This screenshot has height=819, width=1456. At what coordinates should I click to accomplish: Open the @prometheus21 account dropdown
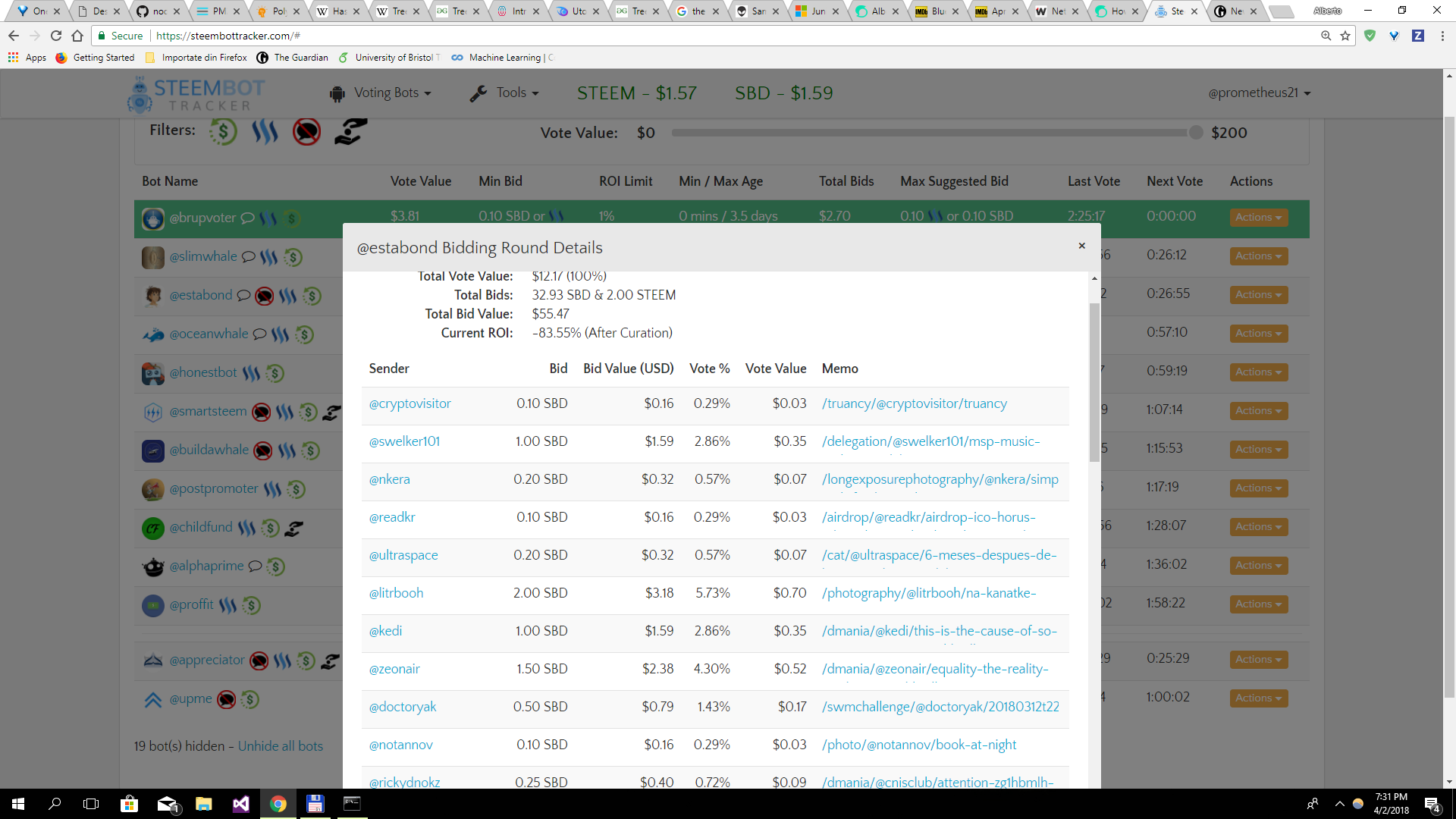1259,93
